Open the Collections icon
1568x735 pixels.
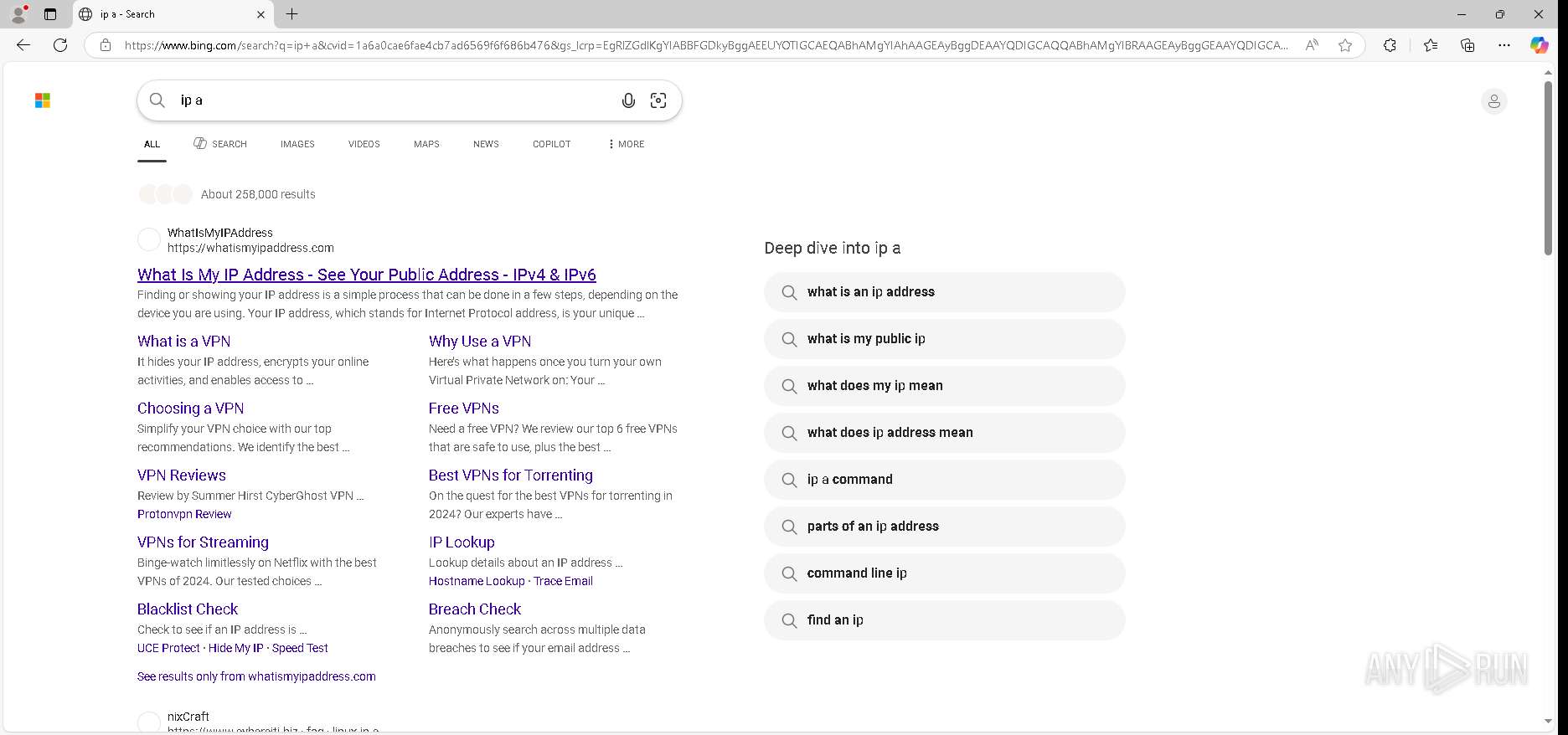click(1467, 45)
